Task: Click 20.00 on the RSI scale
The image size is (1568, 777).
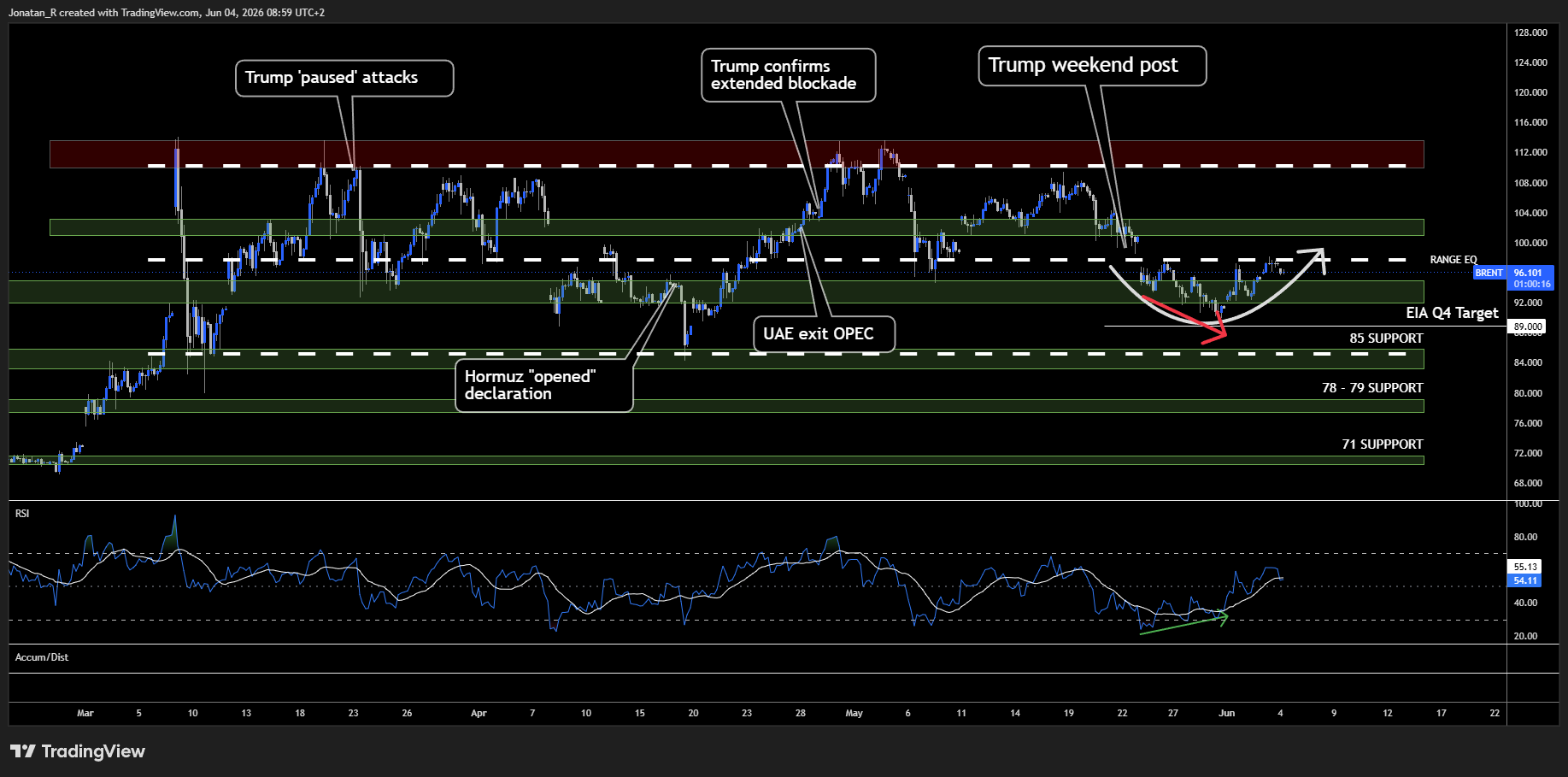Action: click(x=1525, y=636)
